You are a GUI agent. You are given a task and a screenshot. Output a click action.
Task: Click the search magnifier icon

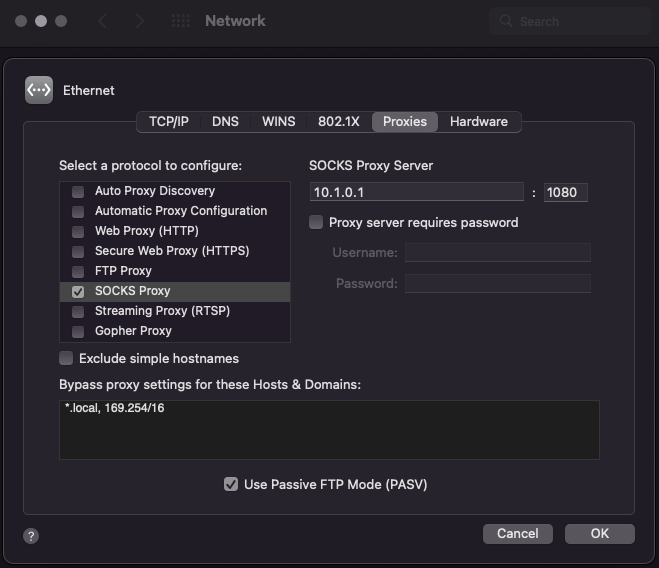(x=507, y=21)
